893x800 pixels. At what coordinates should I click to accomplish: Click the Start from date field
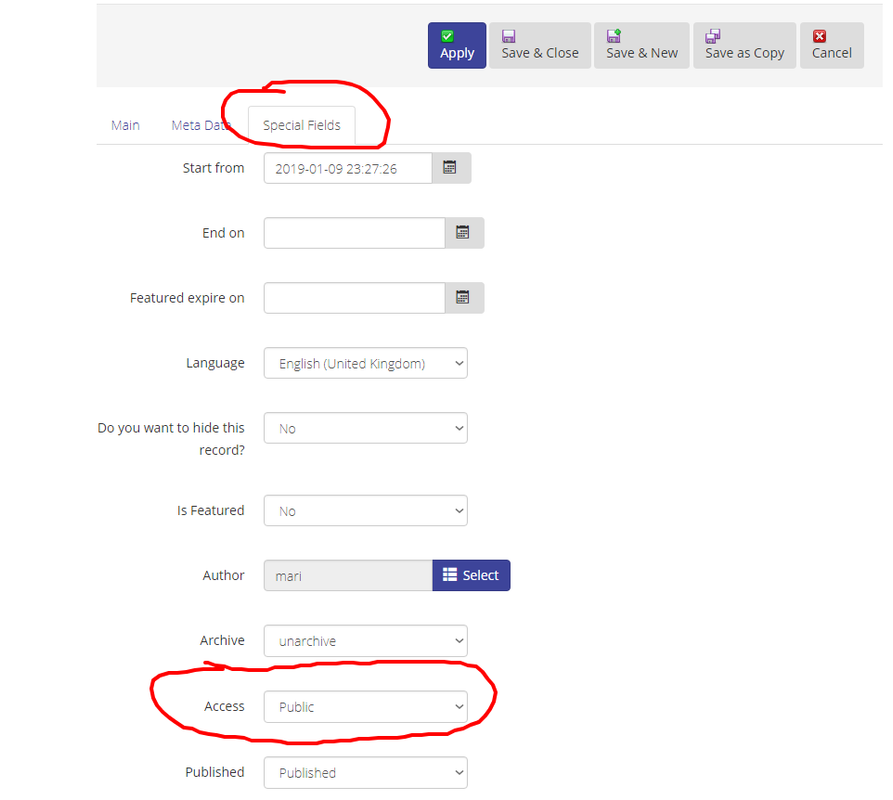click(x=348, y=168)
